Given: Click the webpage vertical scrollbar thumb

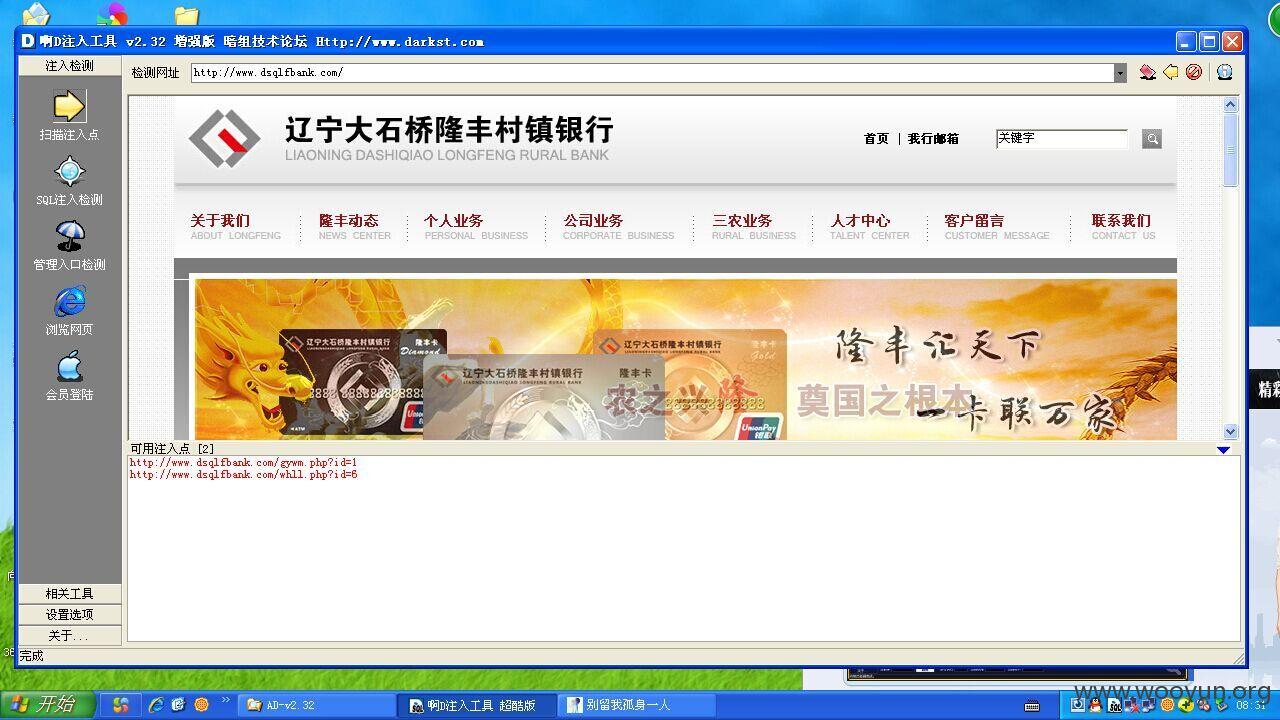Looking at the screenshot, I should [1231, 150].
